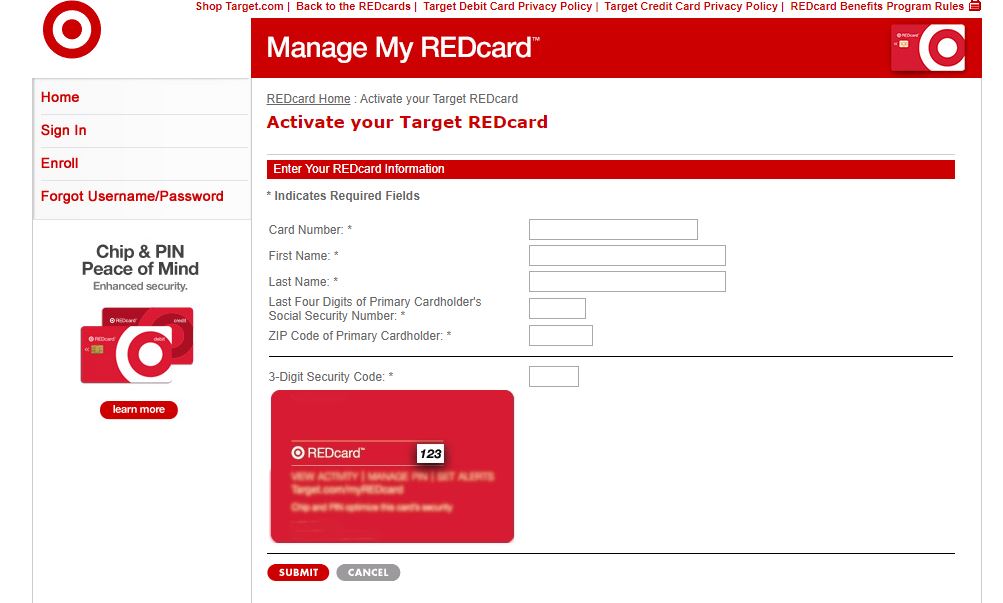Focus the ZIP Code field
1003x603 pixels.
[560, 336]
